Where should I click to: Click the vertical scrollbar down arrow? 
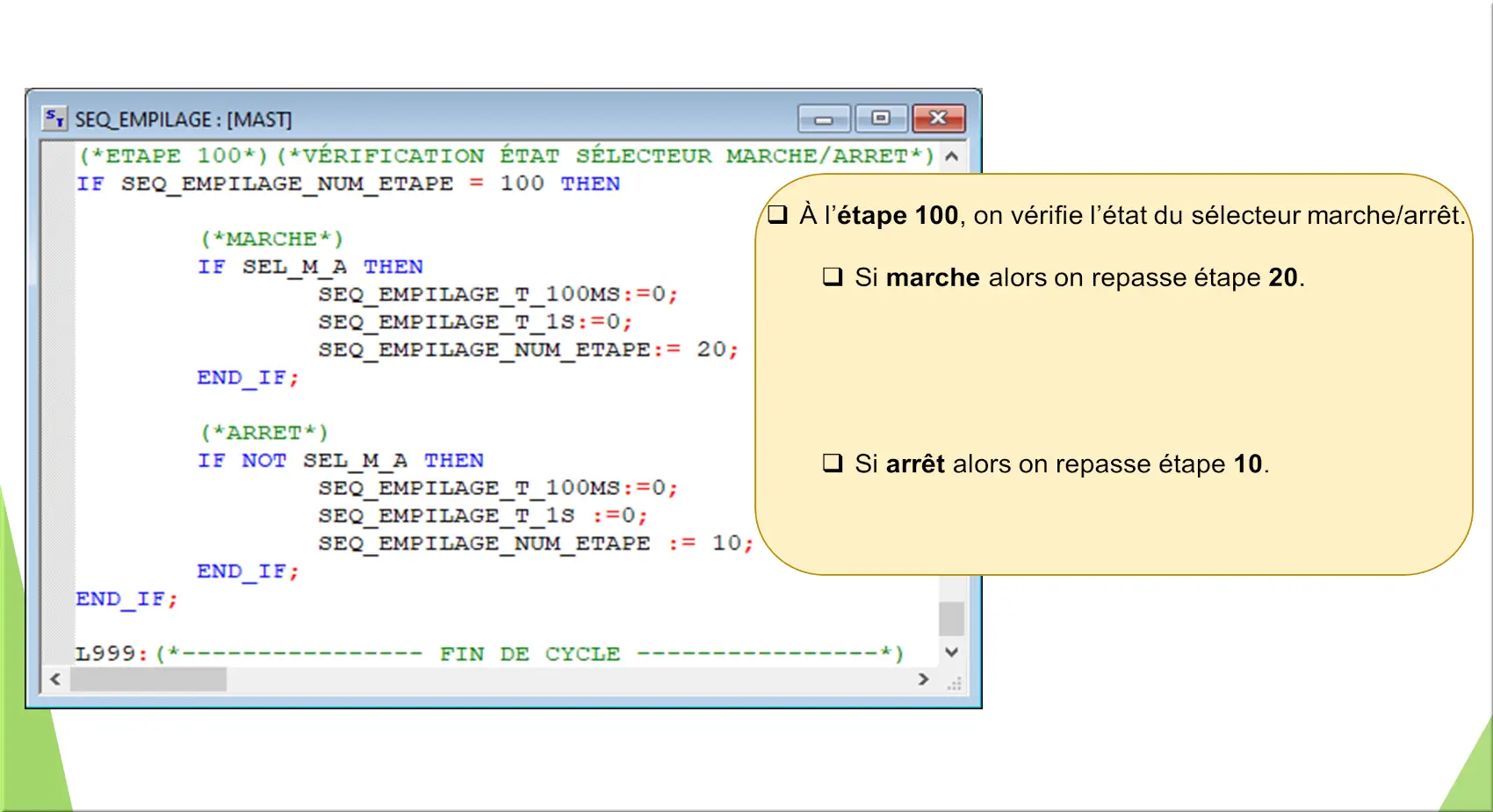pyautogui.click(x=951, y=652)
